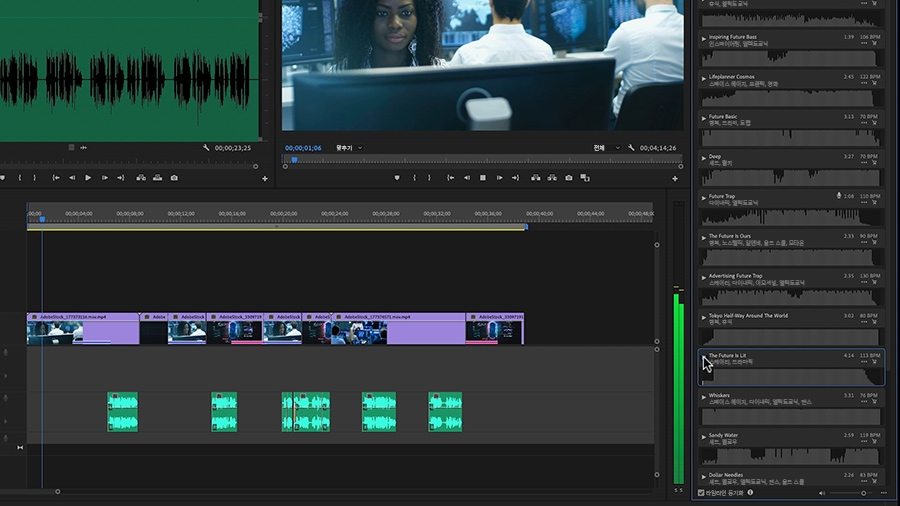
Task: Click the playhead on the Program monitor scrubber
Action: pyautogui.click(x=294, y=160)
